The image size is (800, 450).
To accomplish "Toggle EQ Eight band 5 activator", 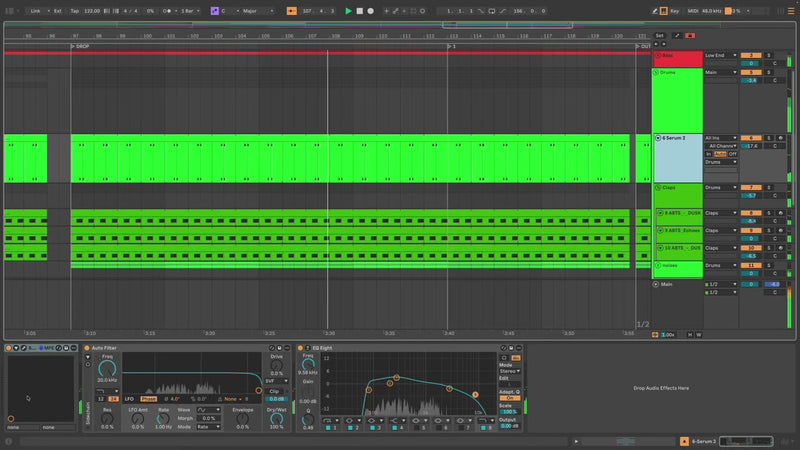I will click(417, 428).
